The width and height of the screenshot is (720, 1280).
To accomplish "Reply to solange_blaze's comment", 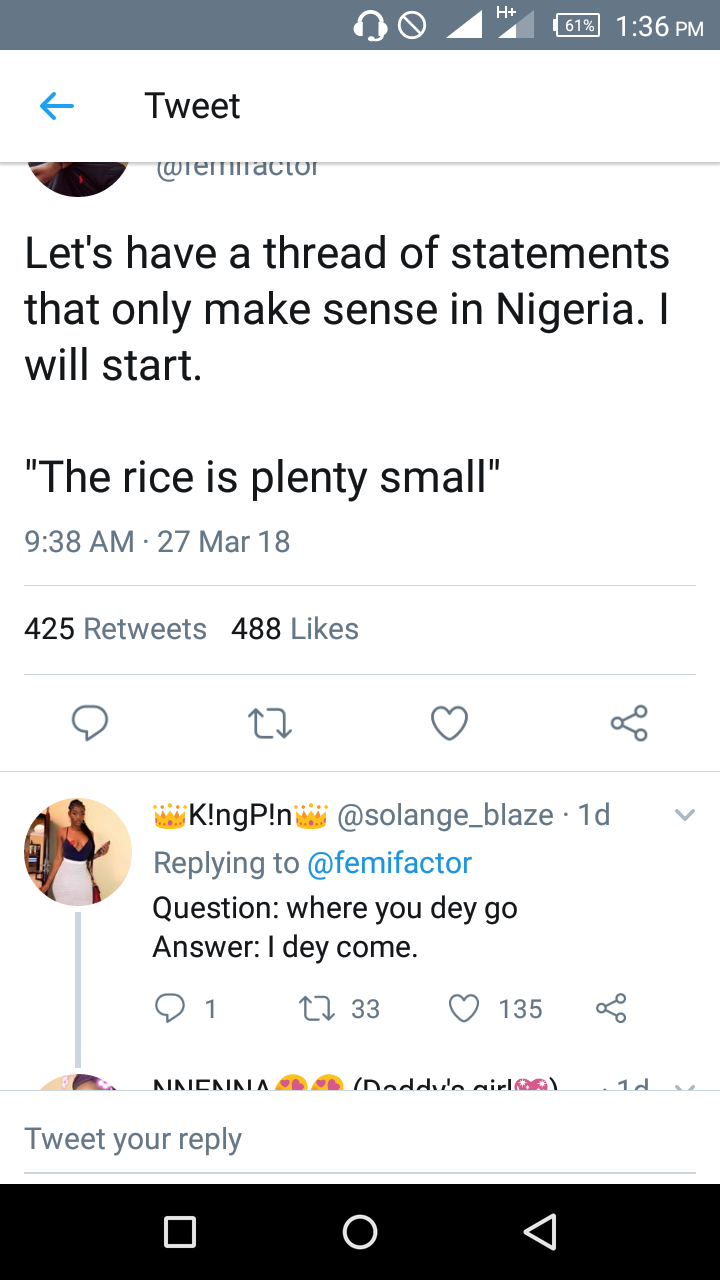I will (171, 1008).
